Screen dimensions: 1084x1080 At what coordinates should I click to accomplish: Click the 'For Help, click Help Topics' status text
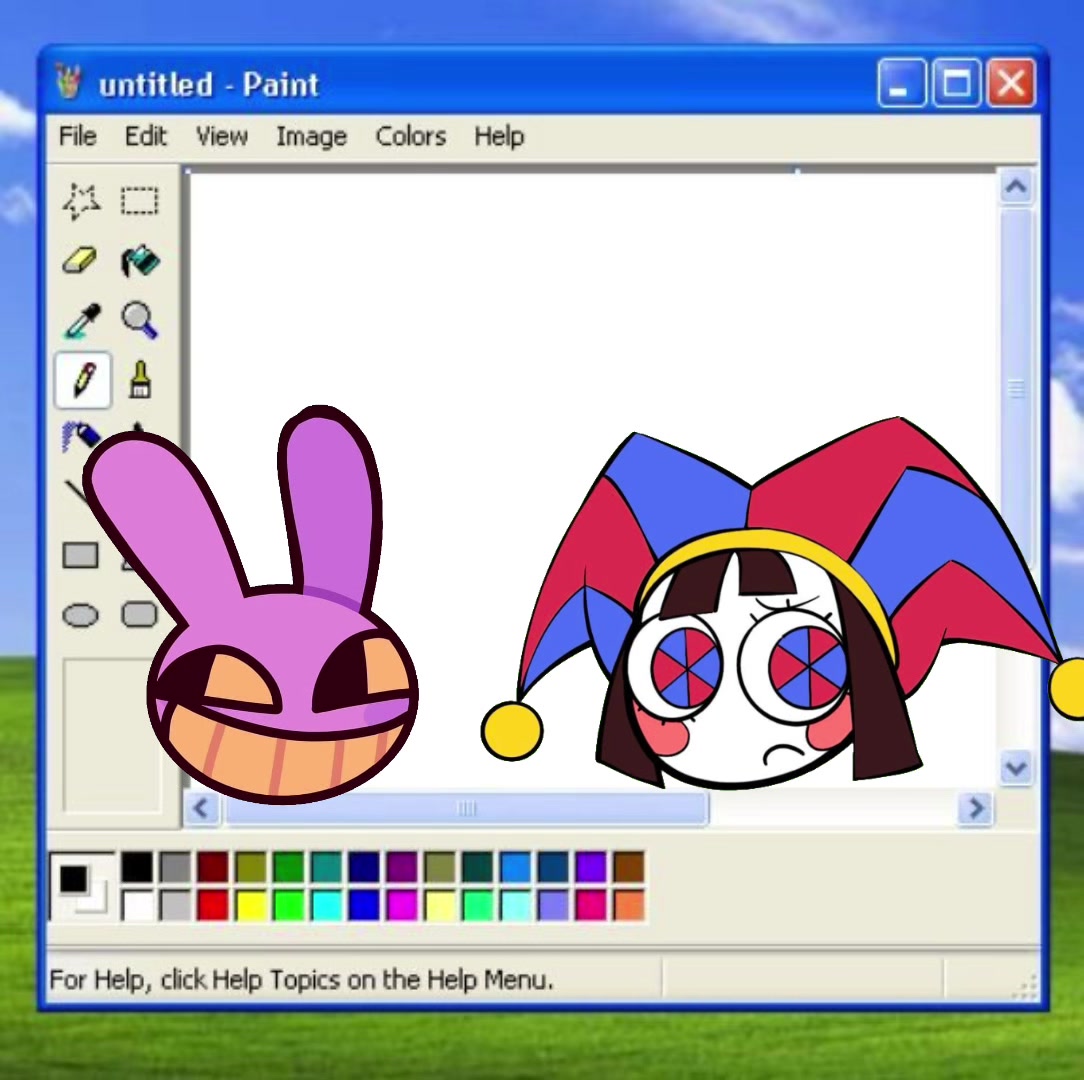click(301, 980)
